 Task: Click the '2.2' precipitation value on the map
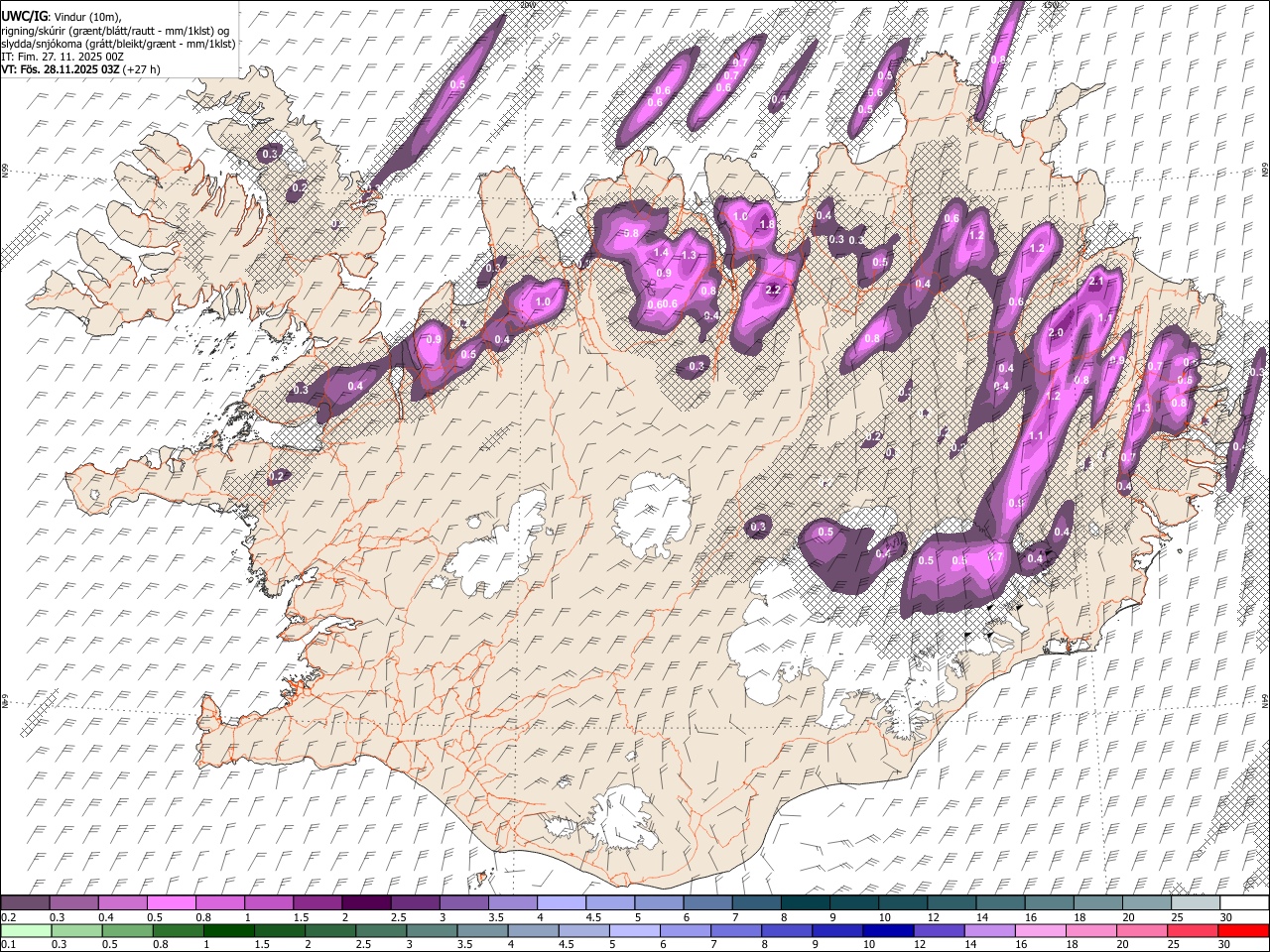click(775, 290)
